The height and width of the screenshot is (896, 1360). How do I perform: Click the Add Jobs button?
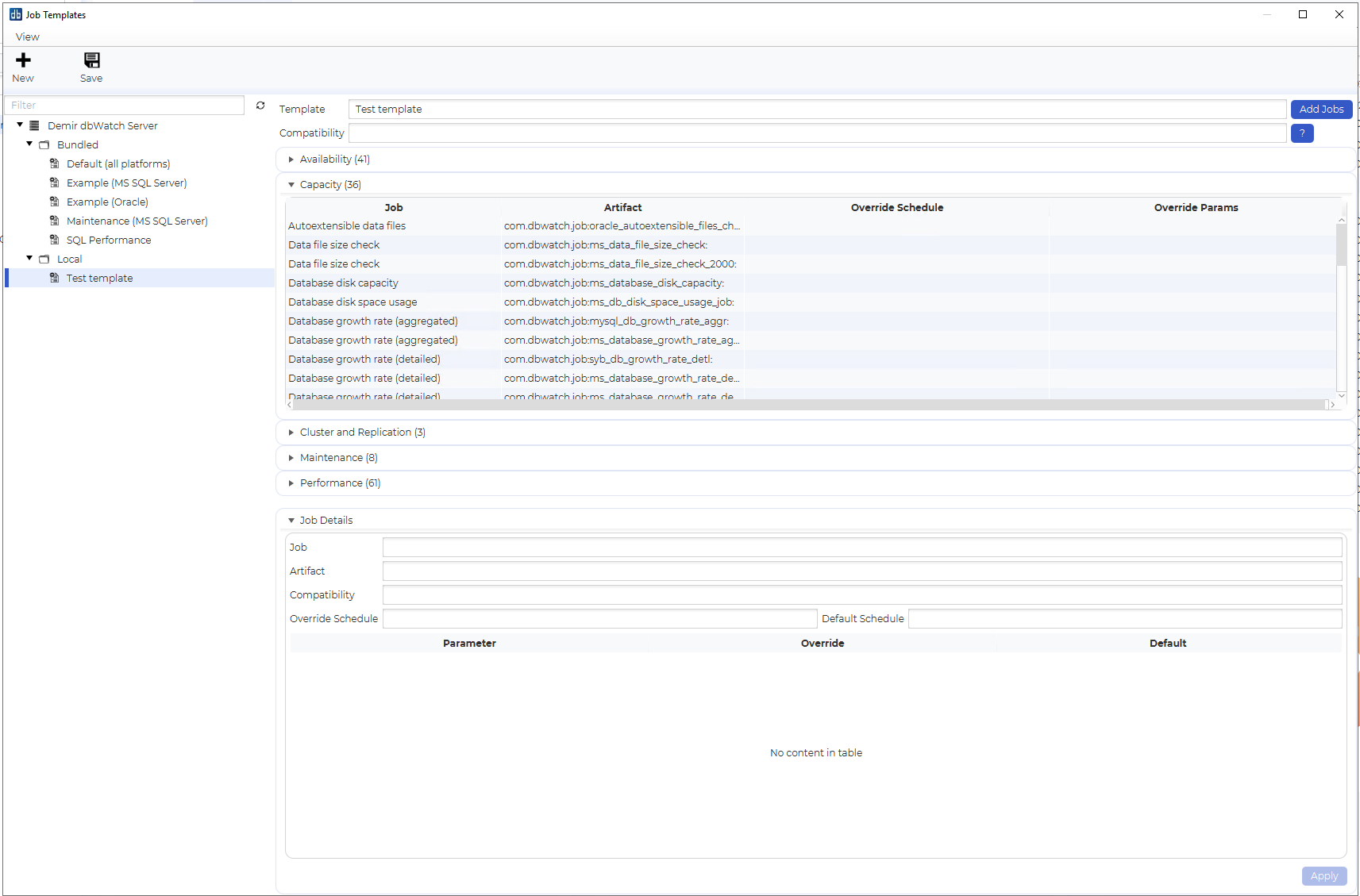pyautogui.click(x=1321, y=110)
